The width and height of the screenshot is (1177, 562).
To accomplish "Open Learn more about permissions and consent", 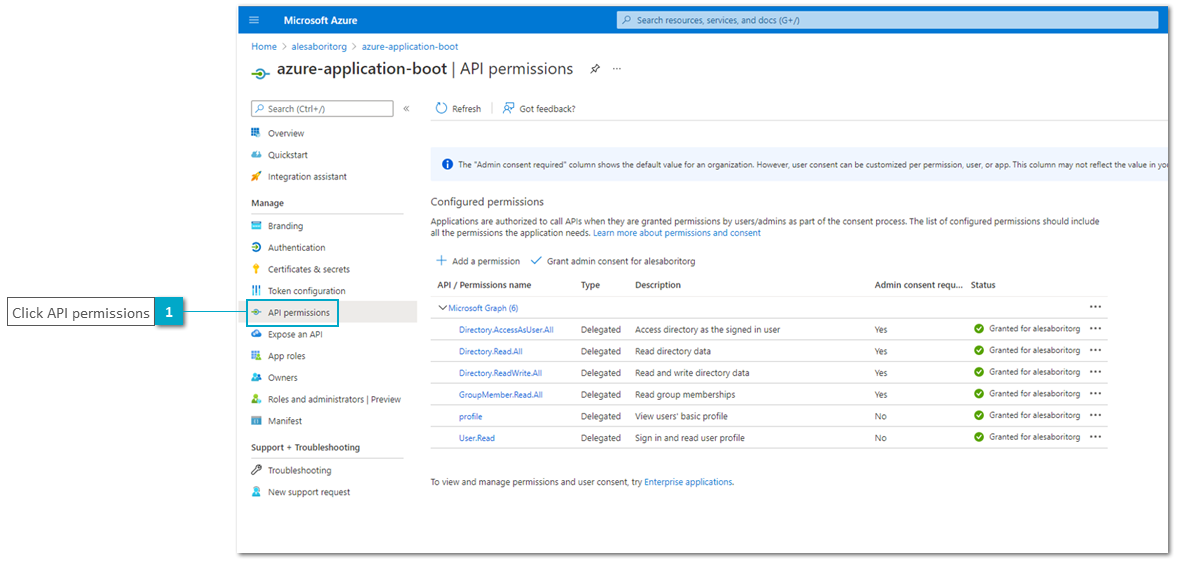I will (x=677, y=233).
